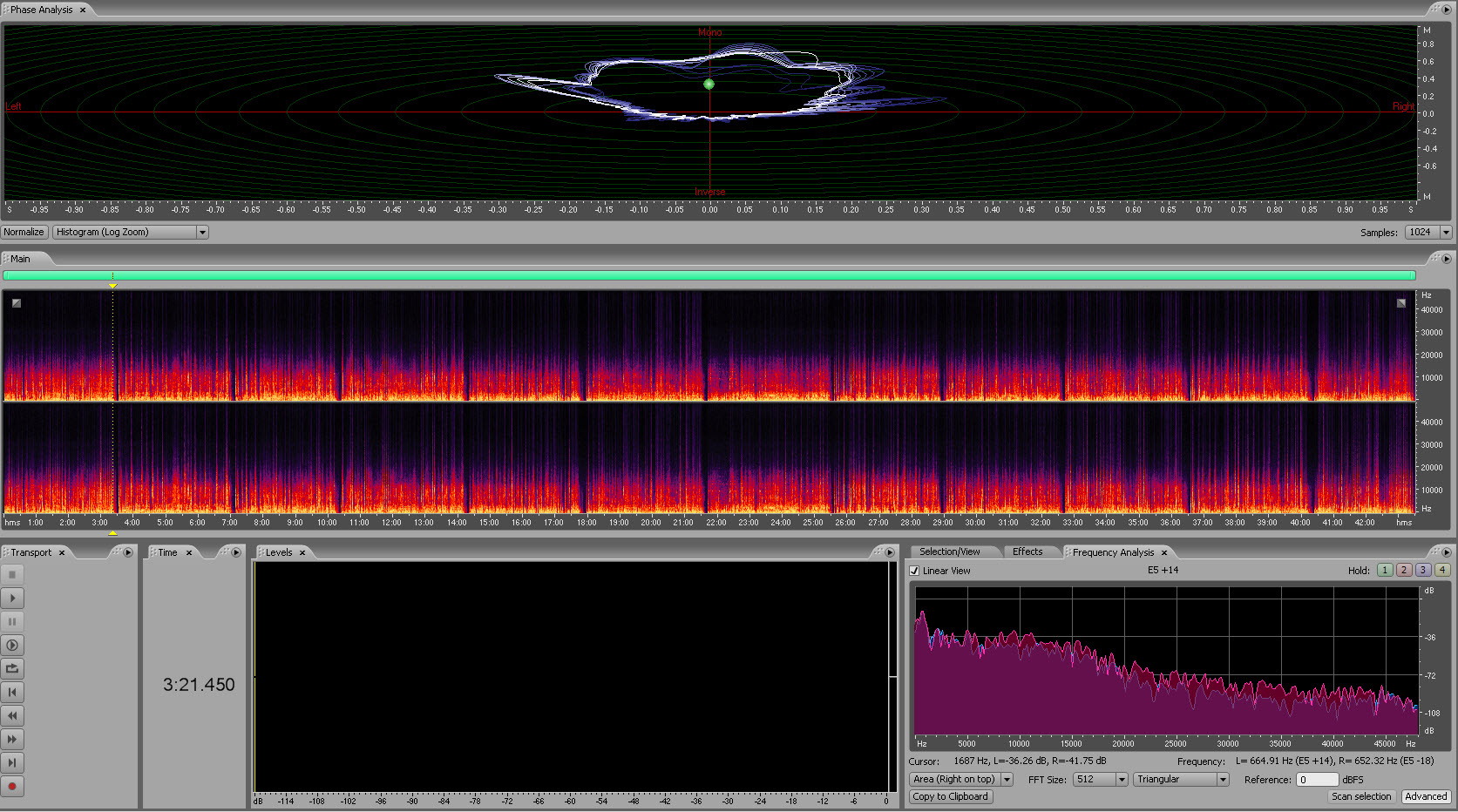Click the Rewind transport button

click(x=12, y=716)
